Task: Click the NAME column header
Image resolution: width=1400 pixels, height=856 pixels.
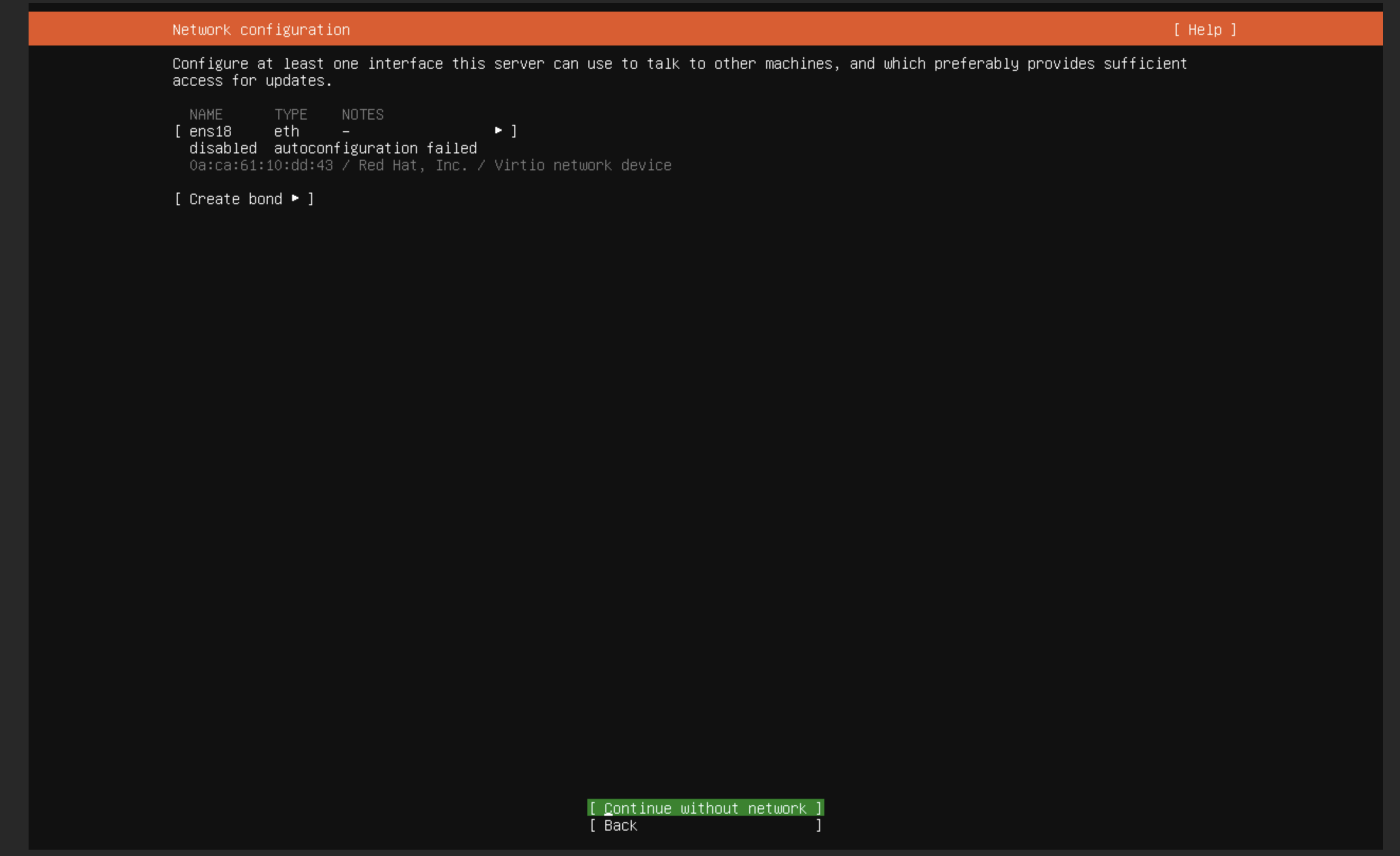Action: [206, 115]
